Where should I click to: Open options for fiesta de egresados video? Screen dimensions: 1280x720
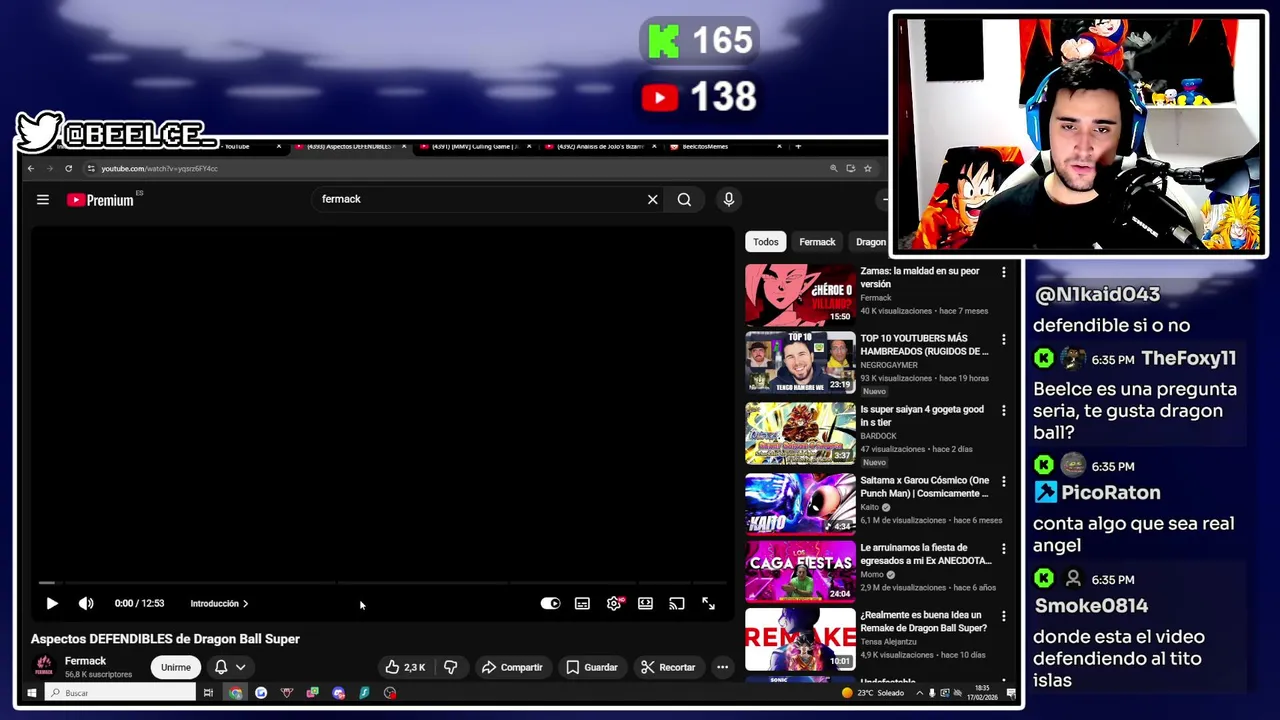pyautogui.click(x=1004, y=548)
